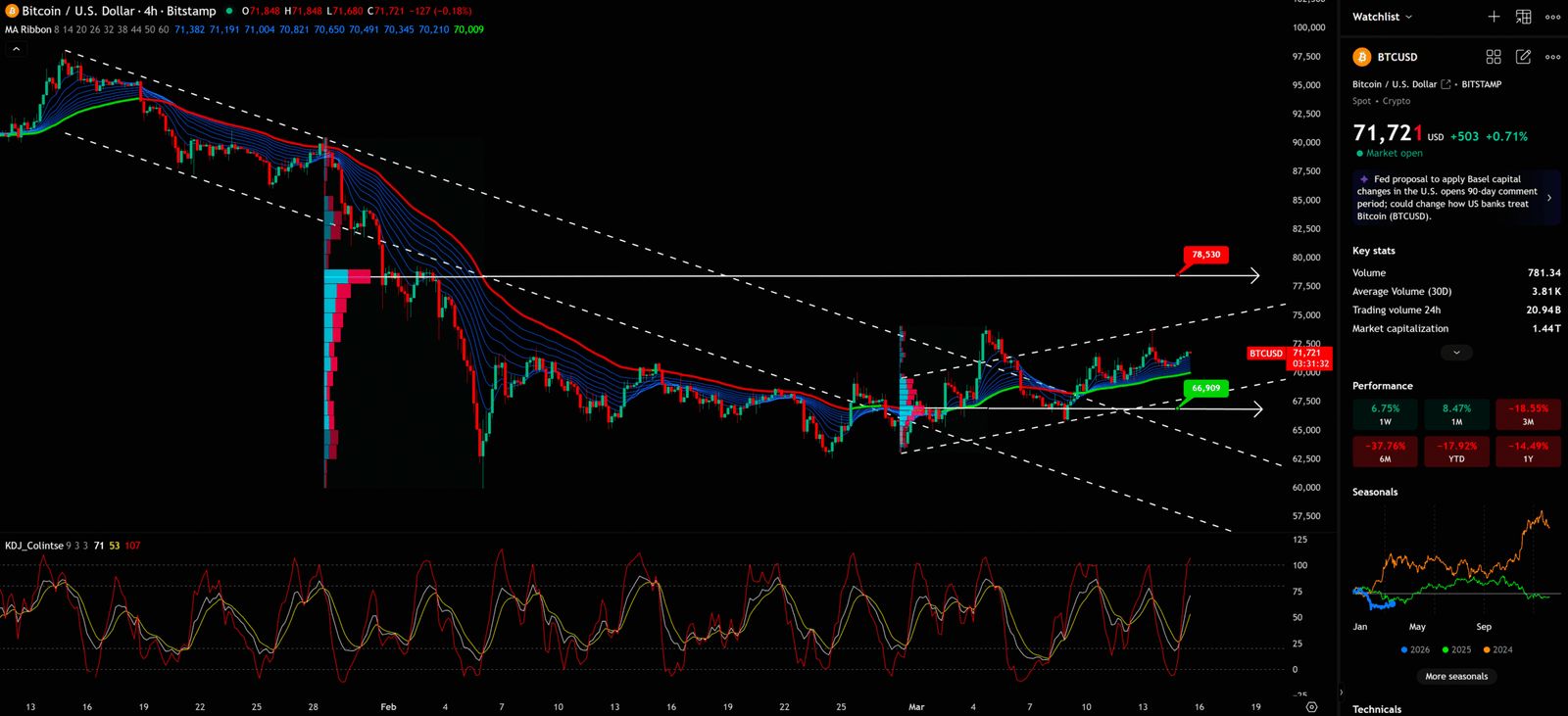Open the BTCUSD notes edit icon
This screenshot has height=716, width=1568.
(1523, 57)
